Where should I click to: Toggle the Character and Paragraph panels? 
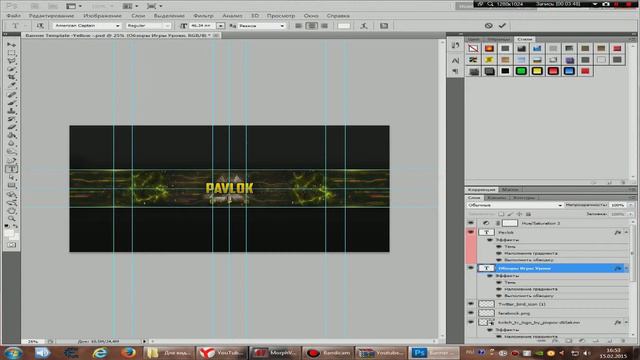(x=384, y=26)
